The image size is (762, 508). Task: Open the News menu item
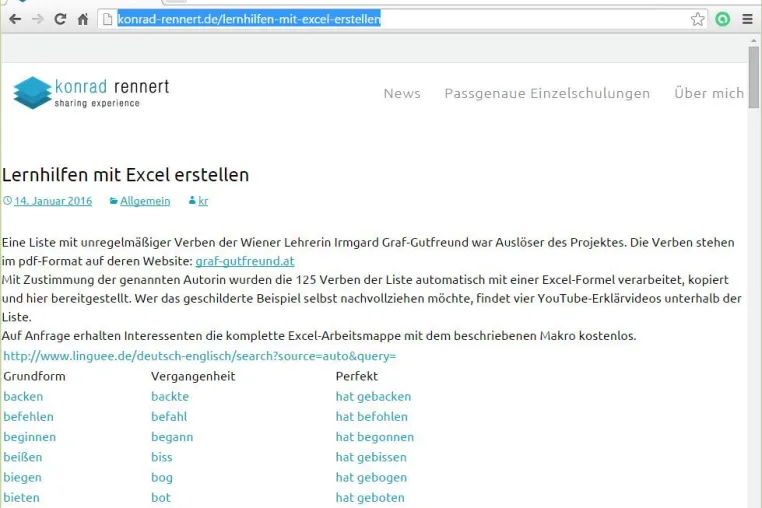click(402, 93)
